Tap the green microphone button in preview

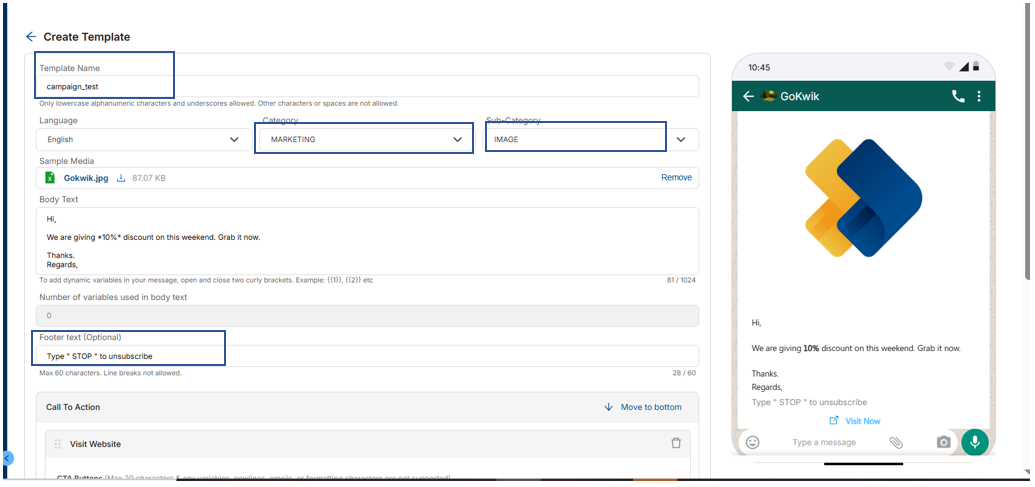[x=975, y=442]
